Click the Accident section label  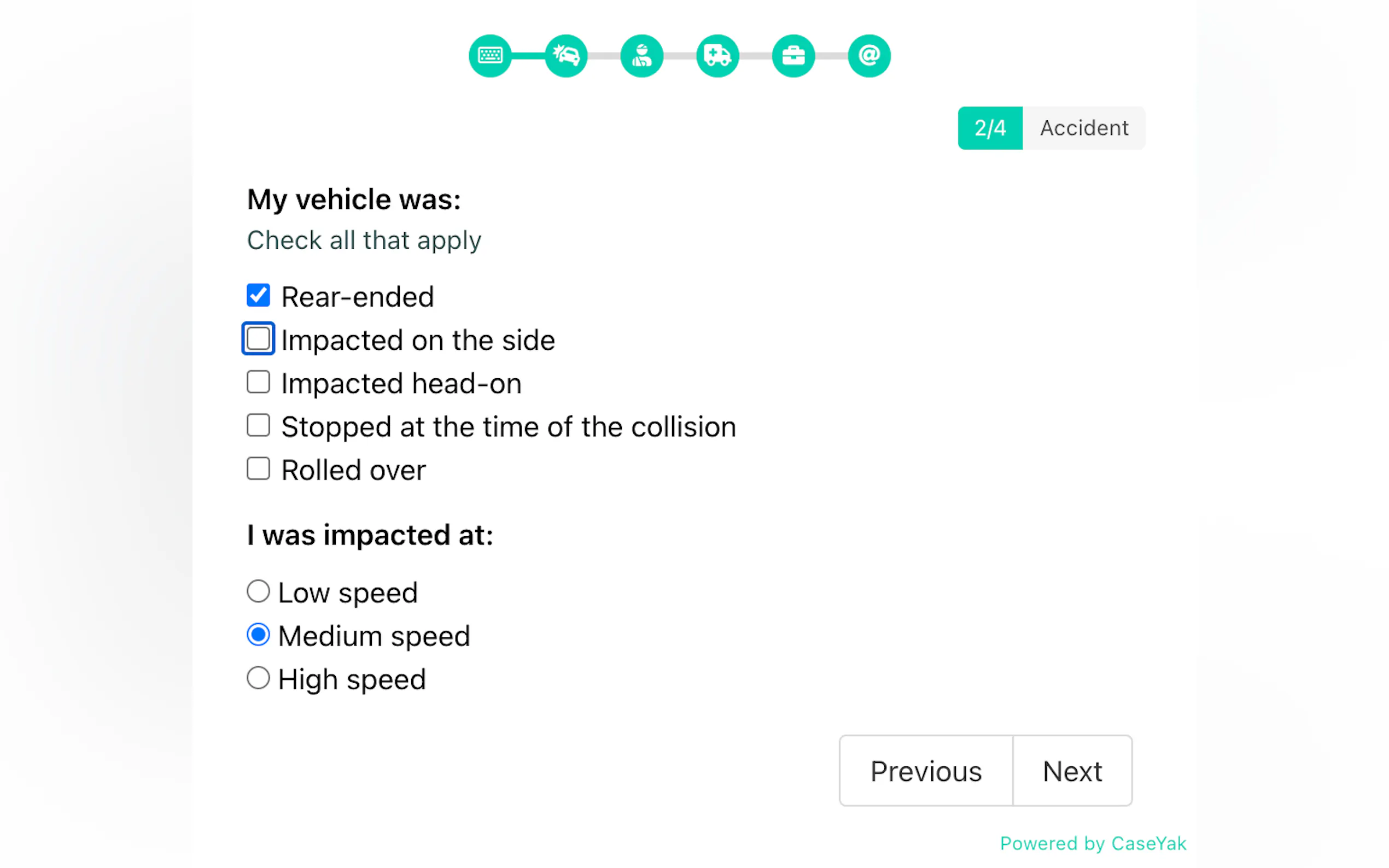[x=1084, y=128]
